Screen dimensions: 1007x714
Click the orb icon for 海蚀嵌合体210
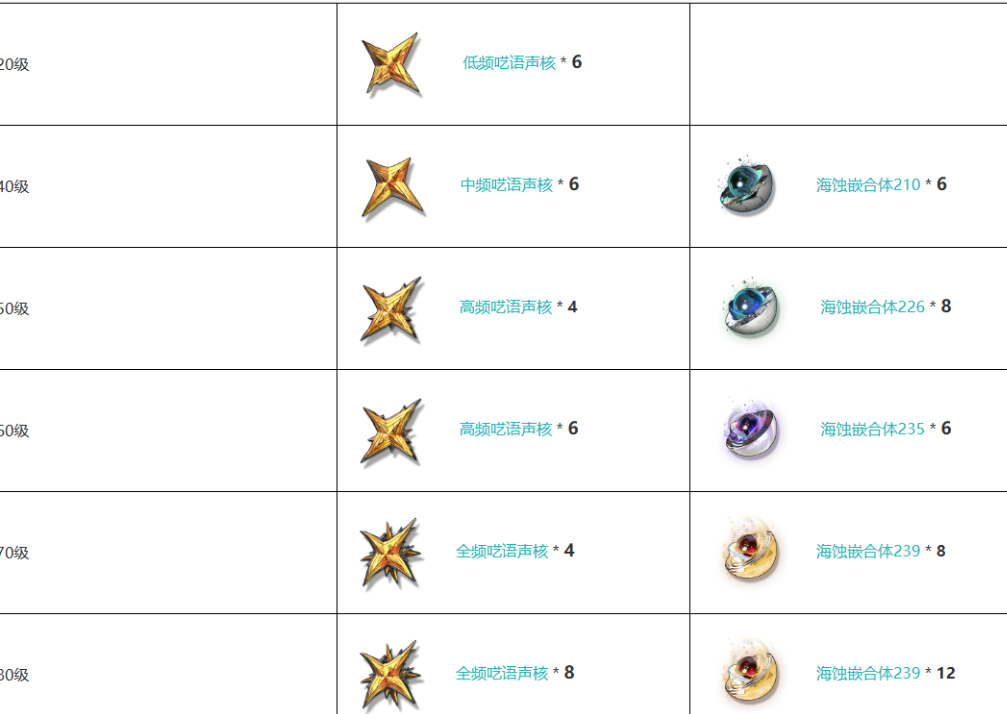click(x=746, y=186)
